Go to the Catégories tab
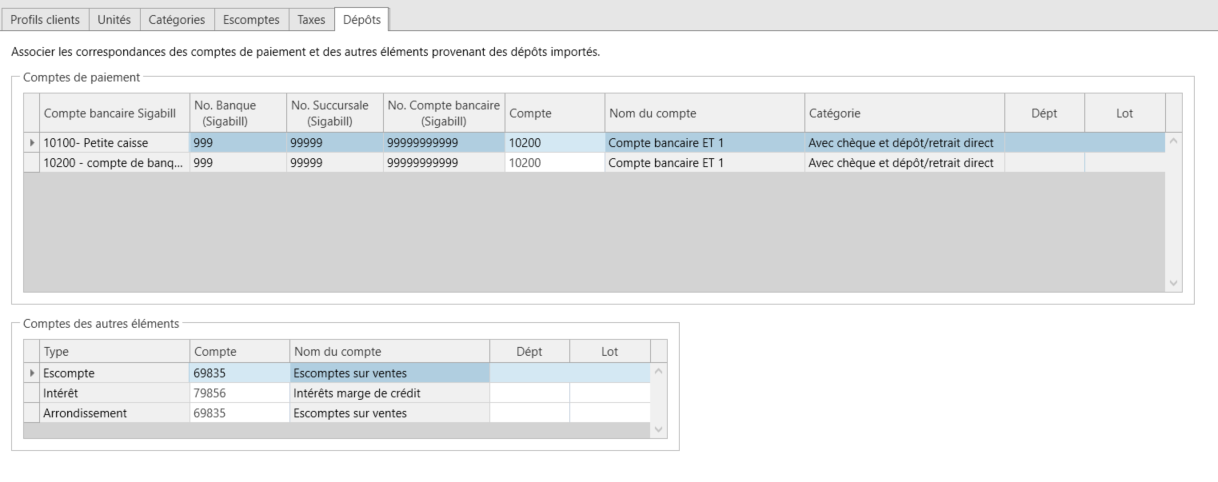 click(177, 20)
